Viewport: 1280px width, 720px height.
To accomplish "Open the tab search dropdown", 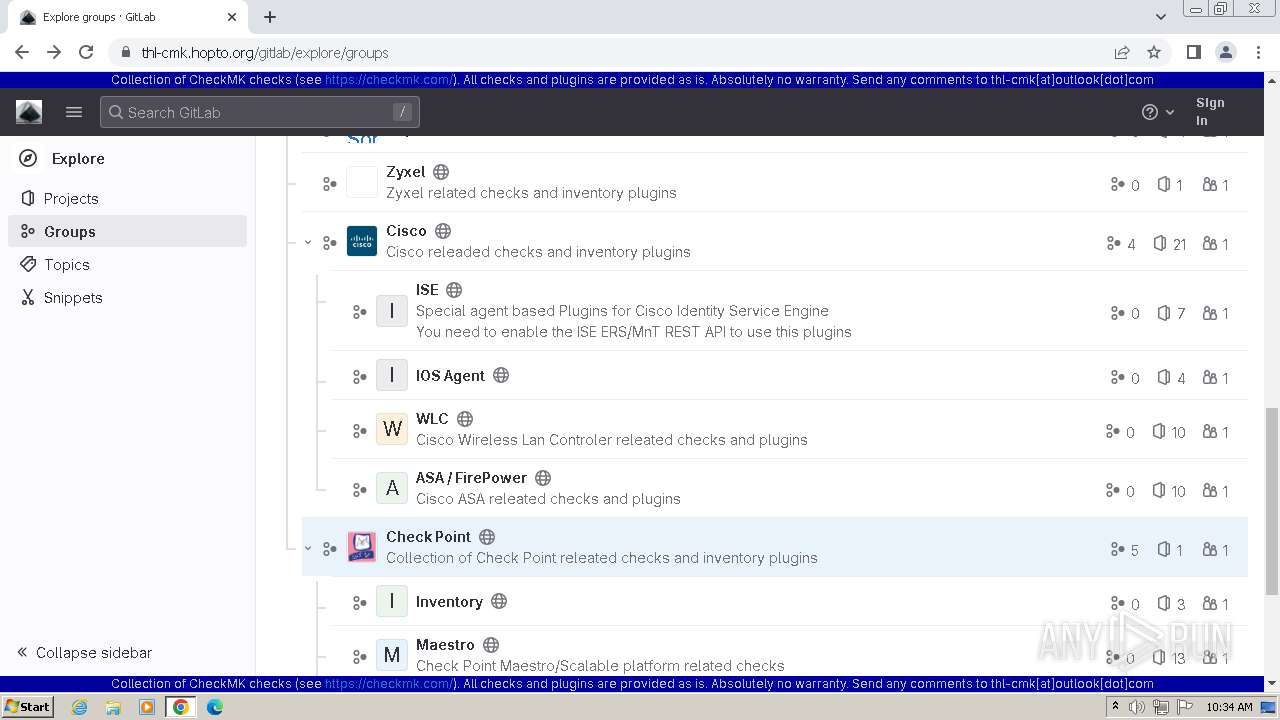I will click(x=1161, y=17).
